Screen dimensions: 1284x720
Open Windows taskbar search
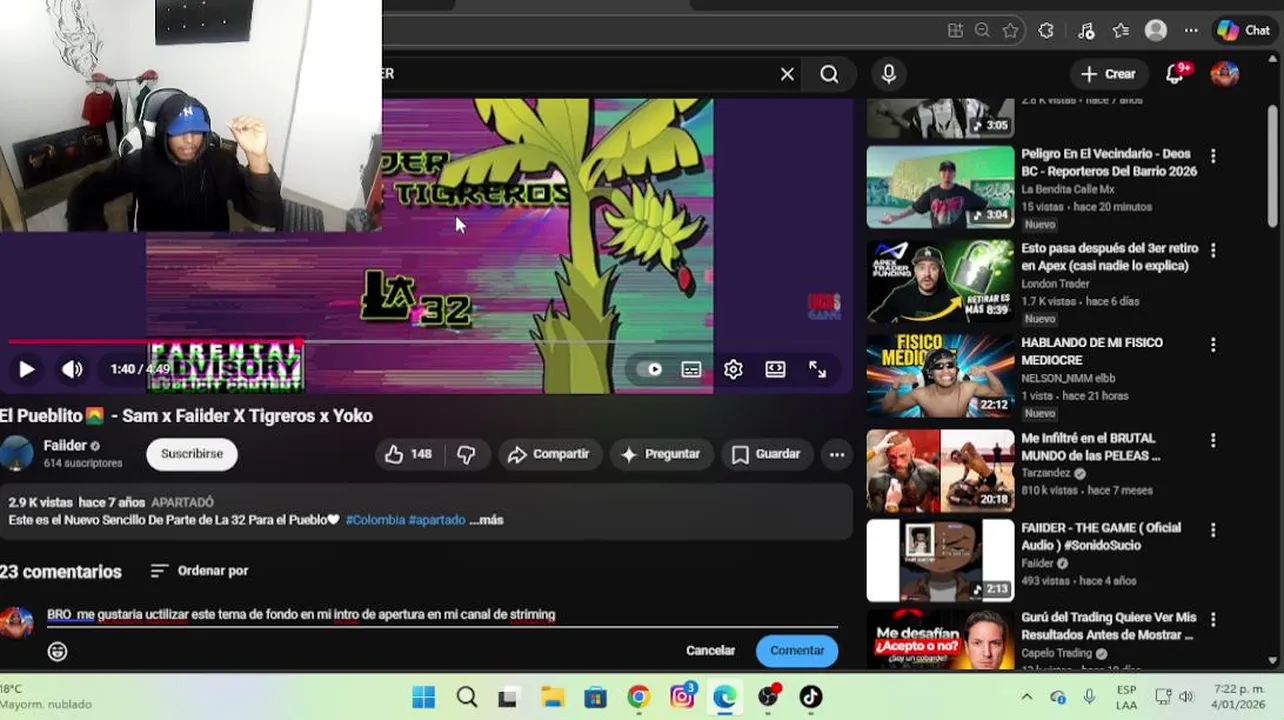click(x=467, y=697)
